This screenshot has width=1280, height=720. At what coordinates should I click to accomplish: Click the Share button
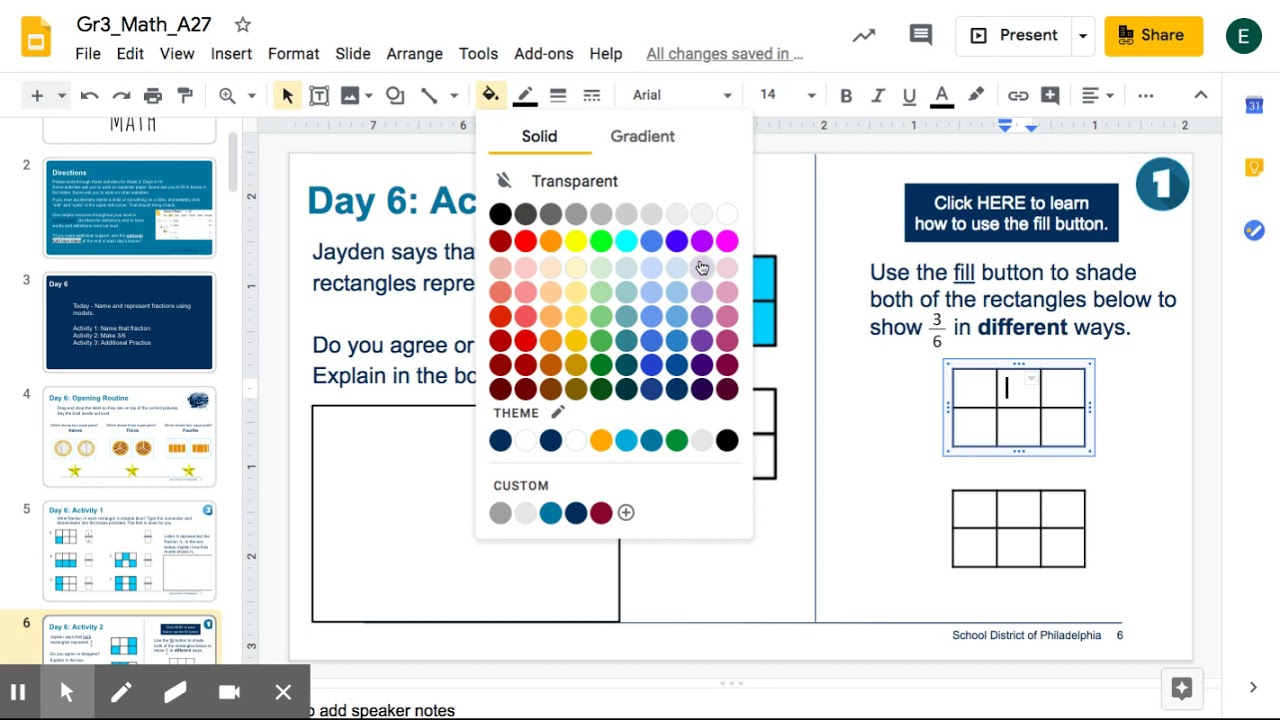pyautogui.click(x=1153, y=36)
